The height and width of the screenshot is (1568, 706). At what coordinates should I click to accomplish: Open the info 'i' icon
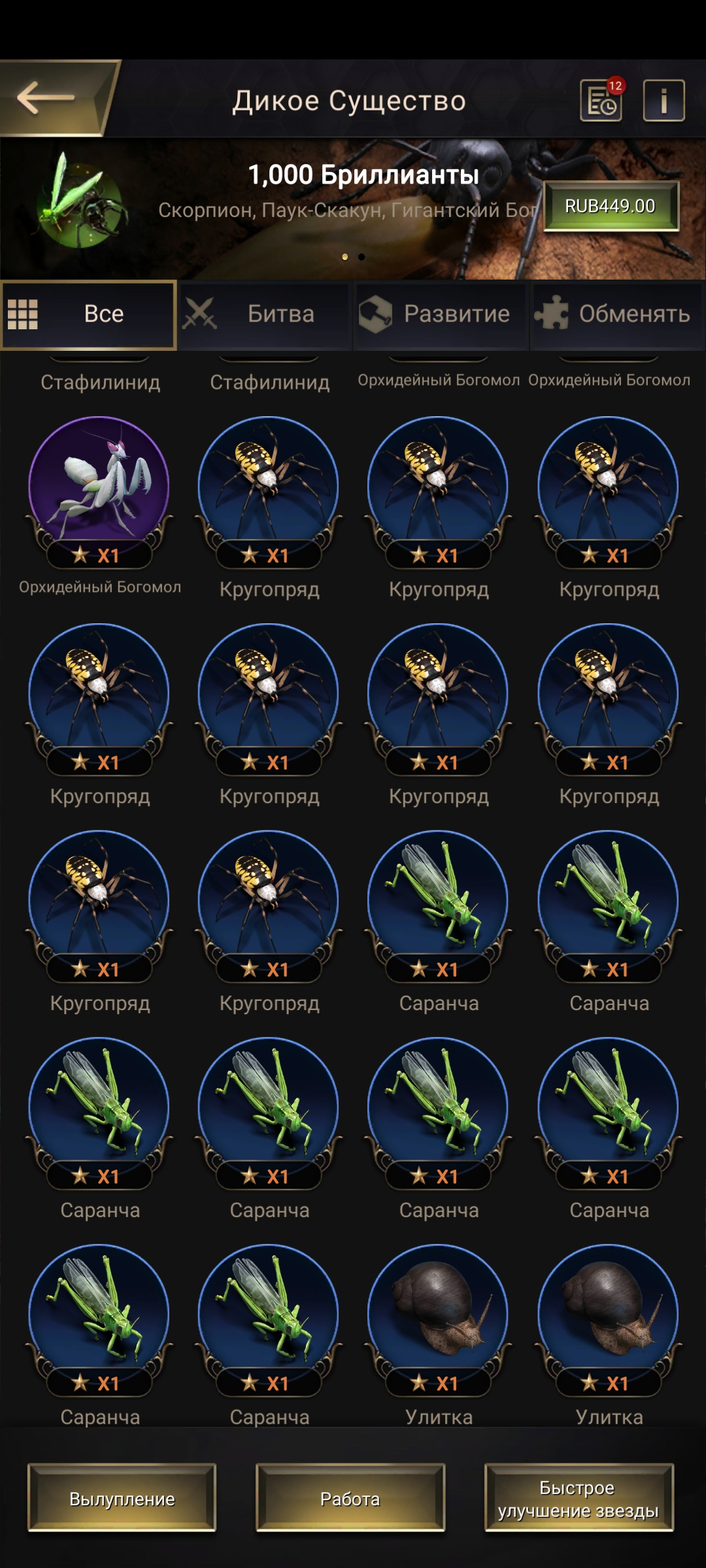664,101
